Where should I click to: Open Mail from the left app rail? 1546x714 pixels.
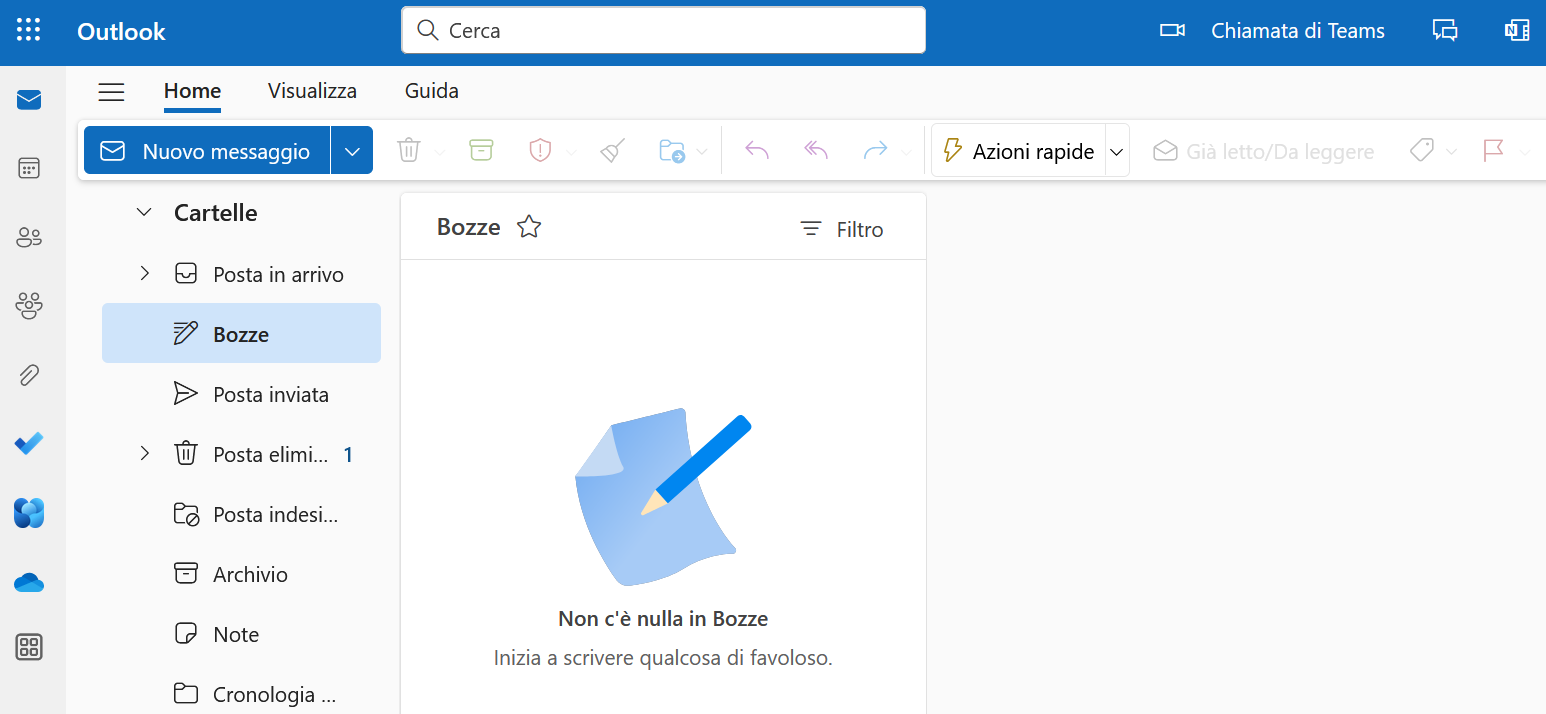[x=29, y=100]
